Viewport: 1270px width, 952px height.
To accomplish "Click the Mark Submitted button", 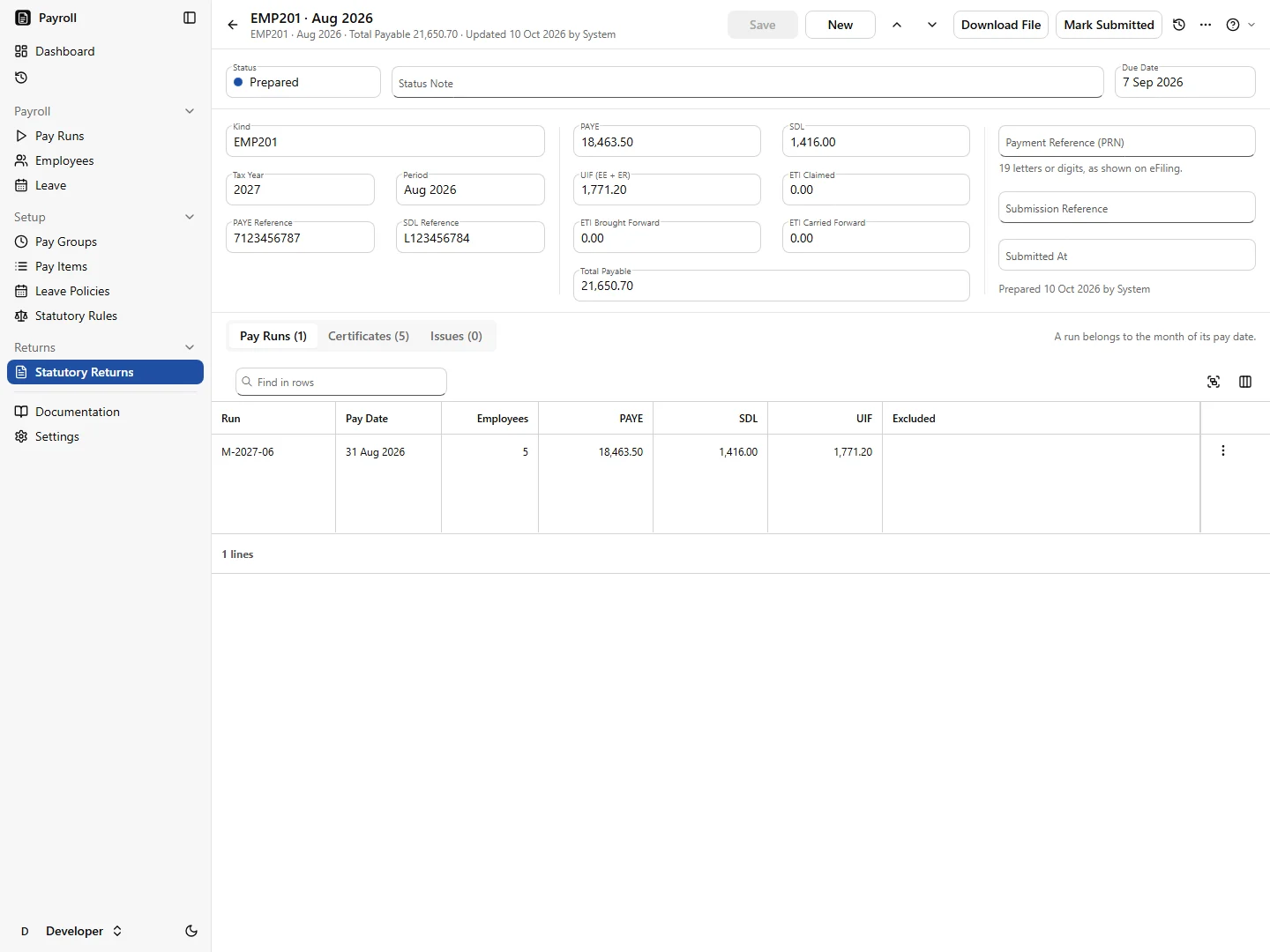I will click(1109, 25).
